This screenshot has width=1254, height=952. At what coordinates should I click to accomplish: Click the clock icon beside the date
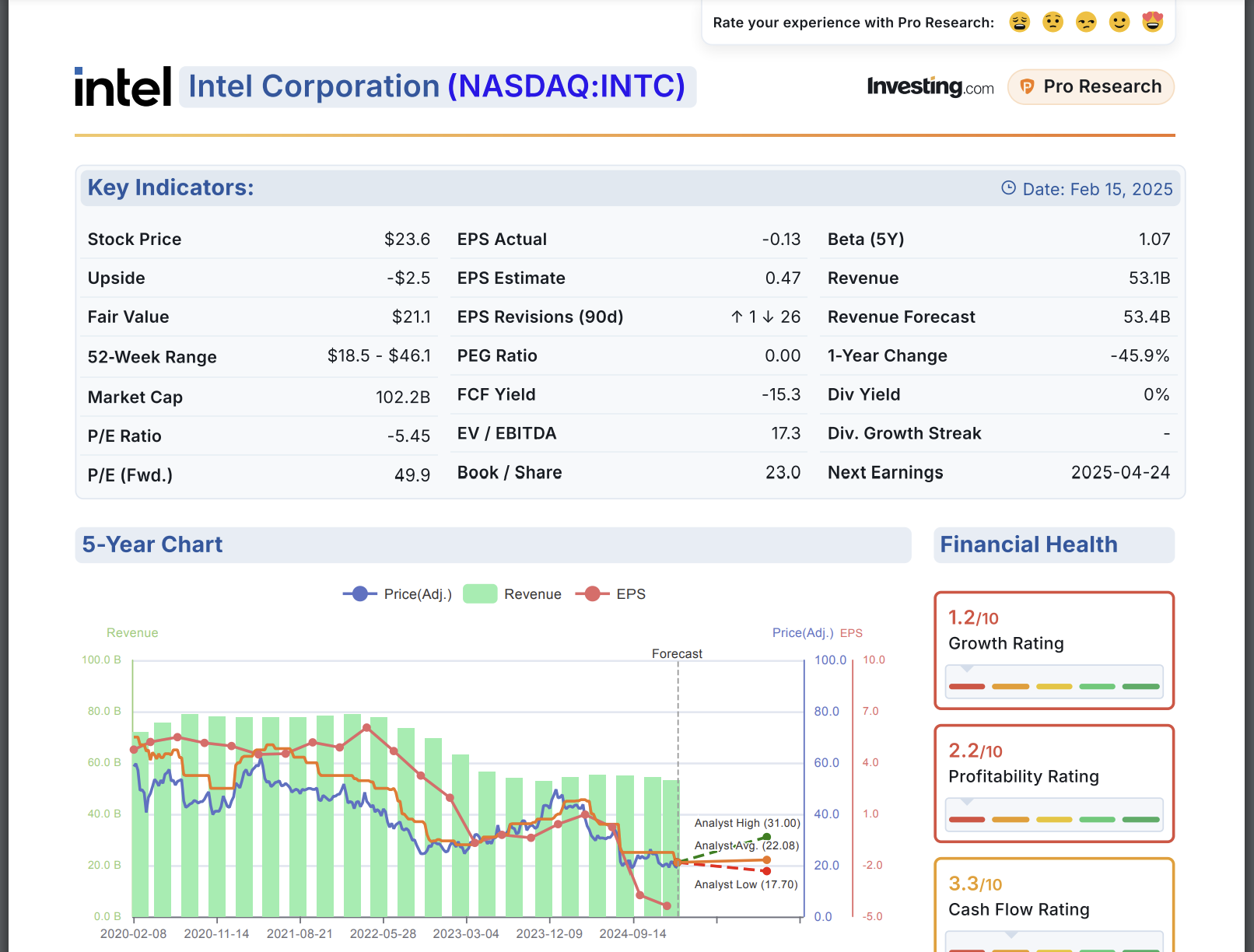tap(1008, 188)
